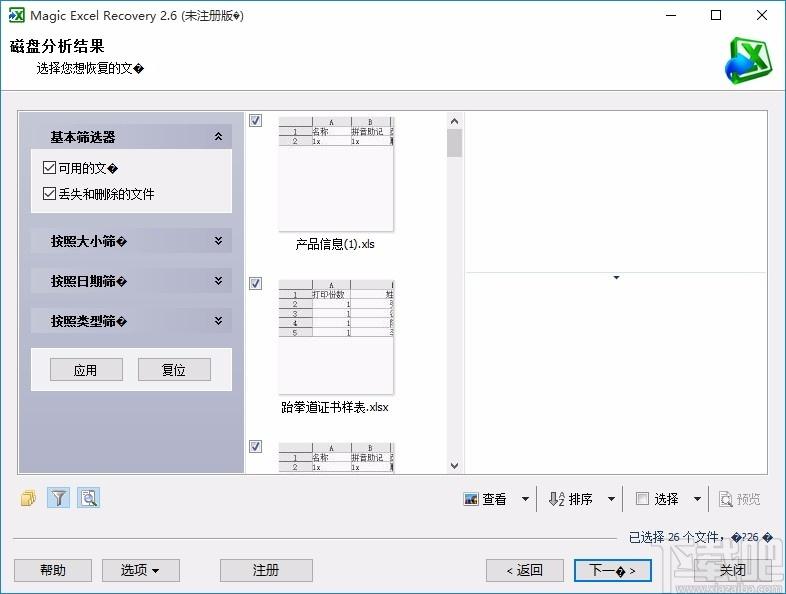
Task: Uncheck the 跆拳道证书样表.xlsx file checkbox
Action: [x=255, y=284]
